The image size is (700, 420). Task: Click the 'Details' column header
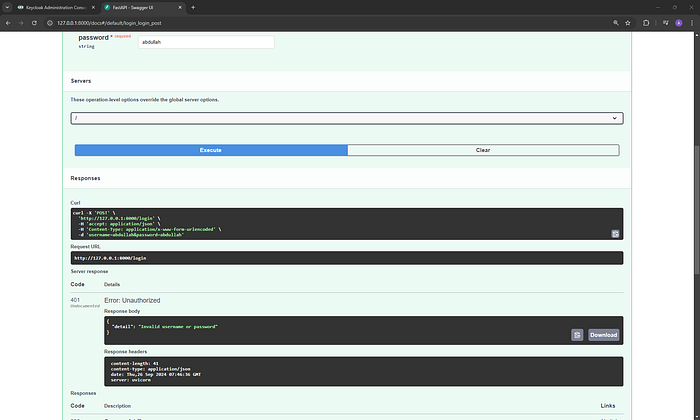pyautogui.click(x=112, y=284)
